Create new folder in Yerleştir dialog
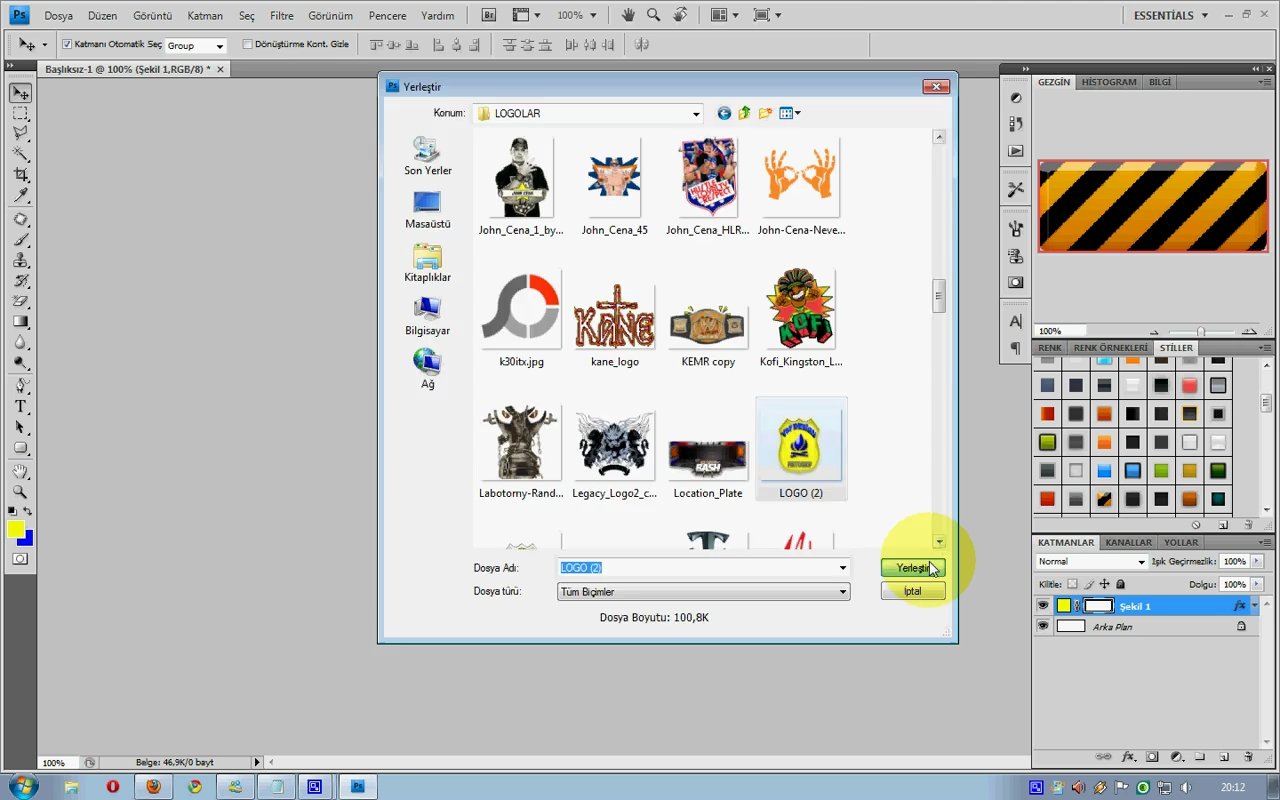The height and width of the screenshot is (800, 1280). (x=766, y=113)
